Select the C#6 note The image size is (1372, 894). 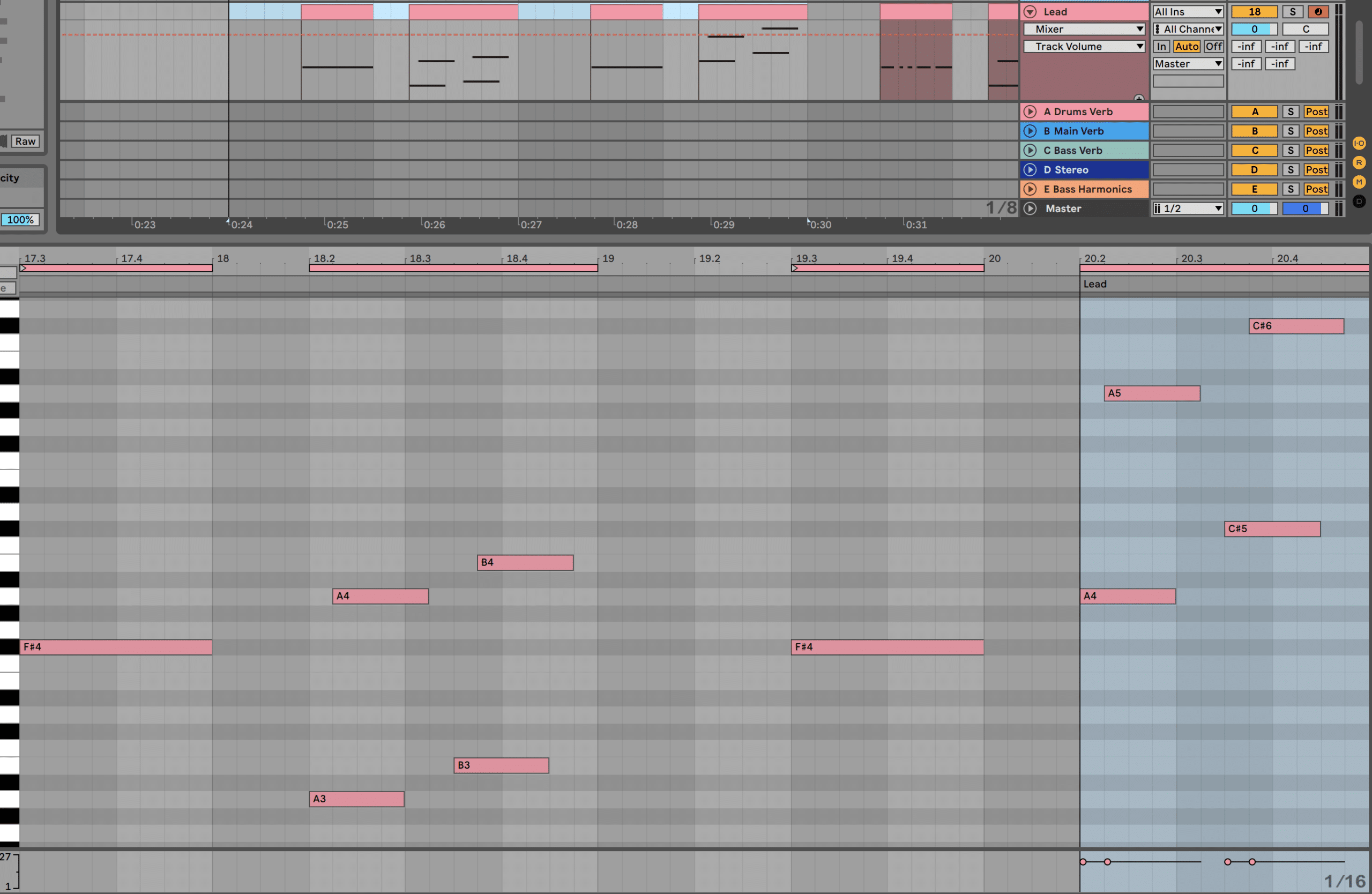(1296, 326)
